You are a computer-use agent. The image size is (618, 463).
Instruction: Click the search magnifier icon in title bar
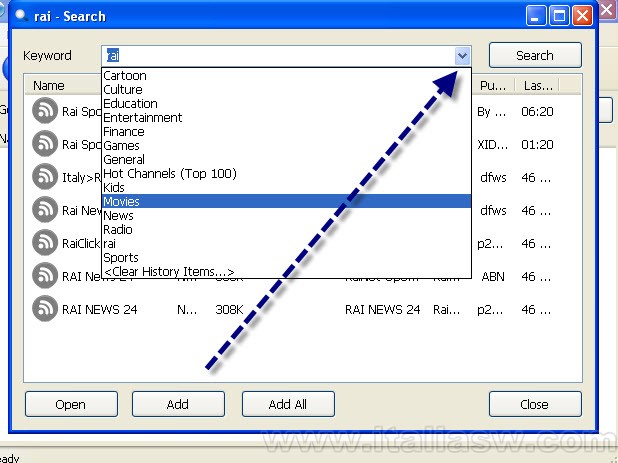[22, 16]
